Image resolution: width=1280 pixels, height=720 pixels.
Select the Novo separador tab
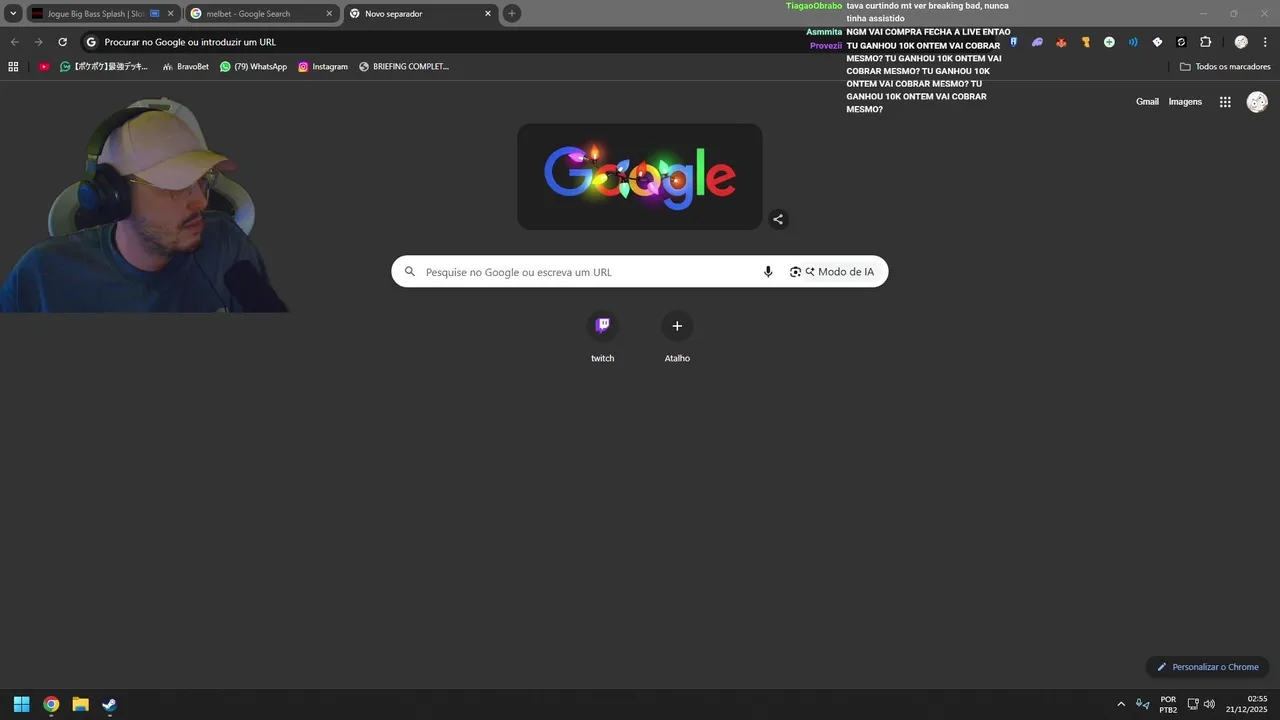click(420, 14)
